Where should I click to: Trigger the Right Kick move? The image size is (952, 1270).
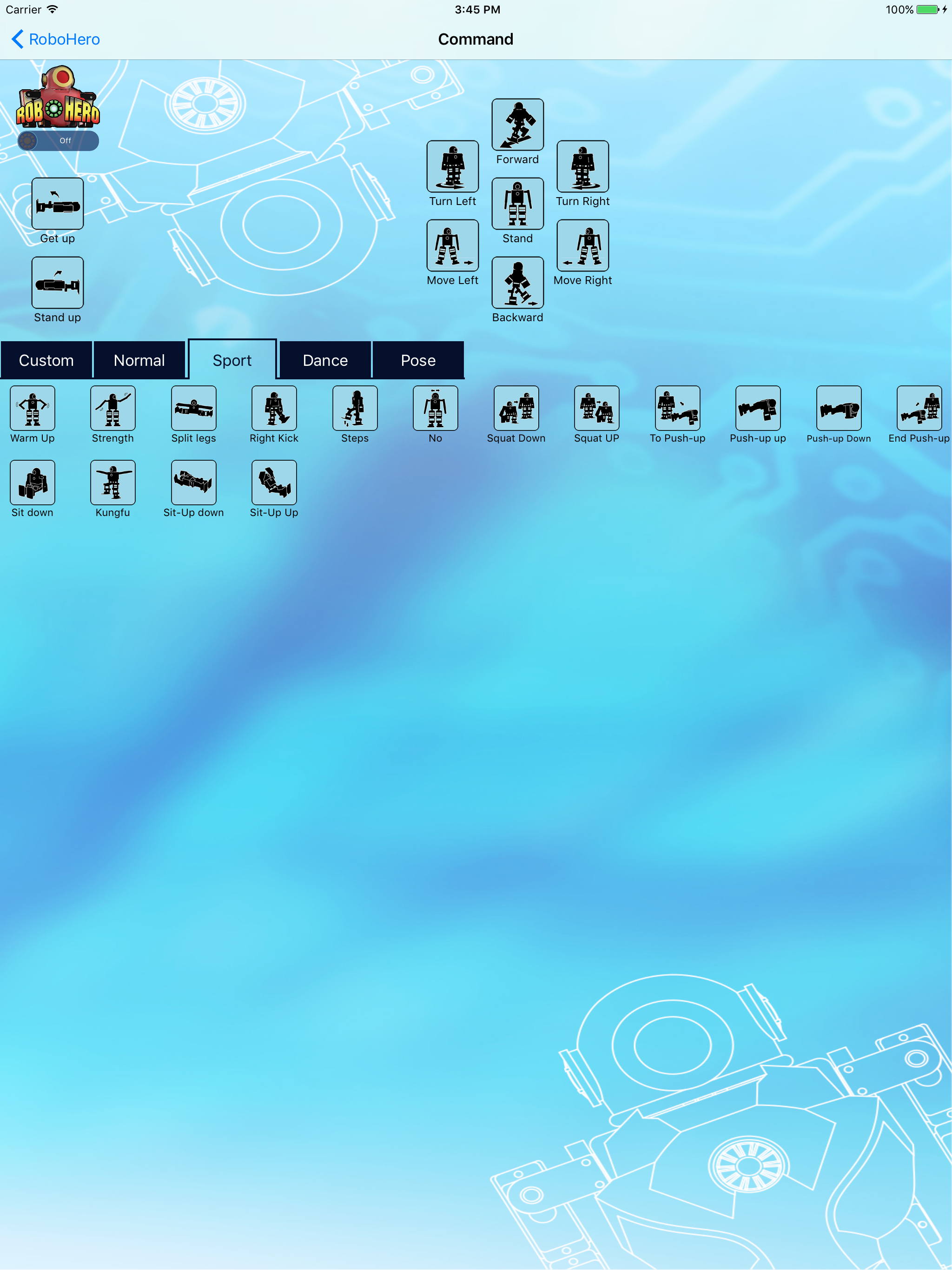[274, 408]
